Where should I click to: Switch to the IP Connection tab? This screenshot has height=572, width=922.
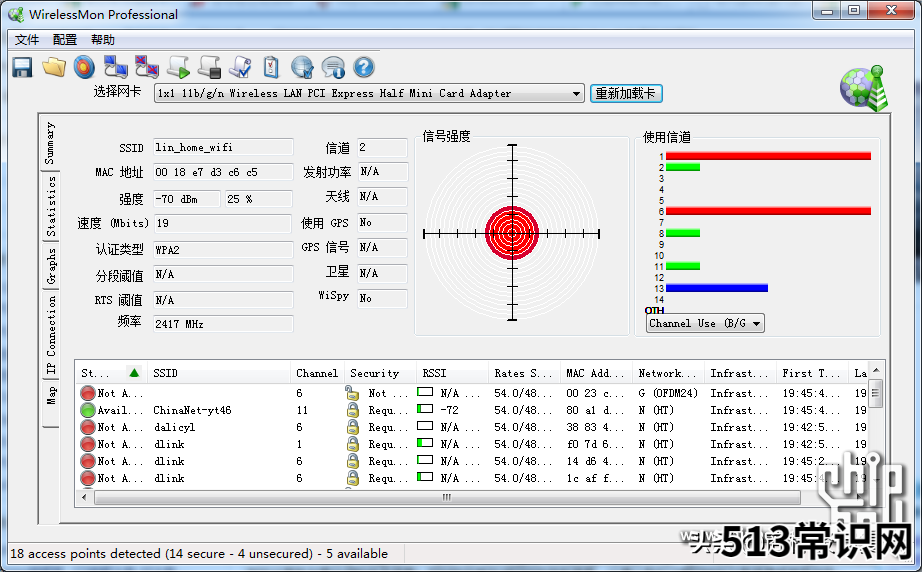pos(51,334)
